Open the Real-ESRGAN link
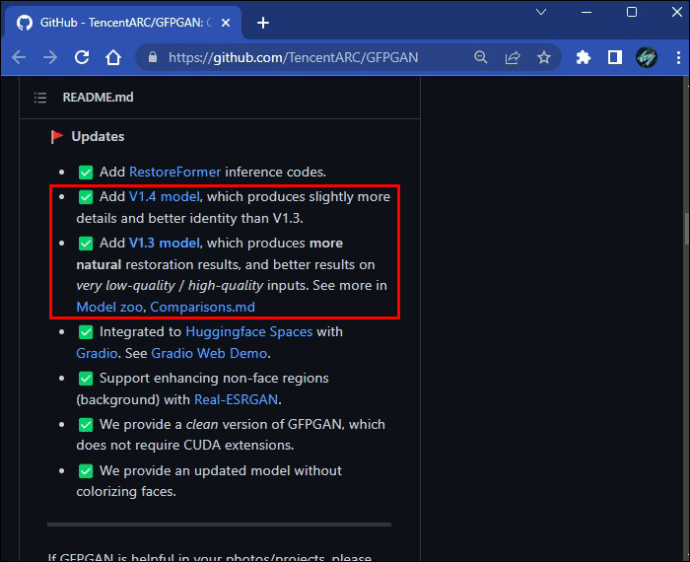 coord(236,399)
